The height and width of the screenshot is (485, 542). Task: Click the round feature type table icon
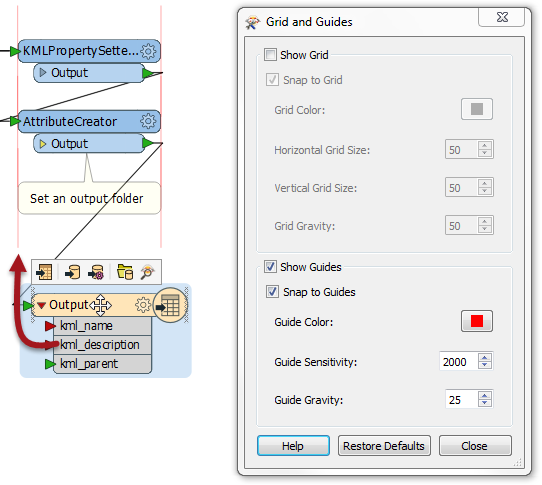[170, 305]
